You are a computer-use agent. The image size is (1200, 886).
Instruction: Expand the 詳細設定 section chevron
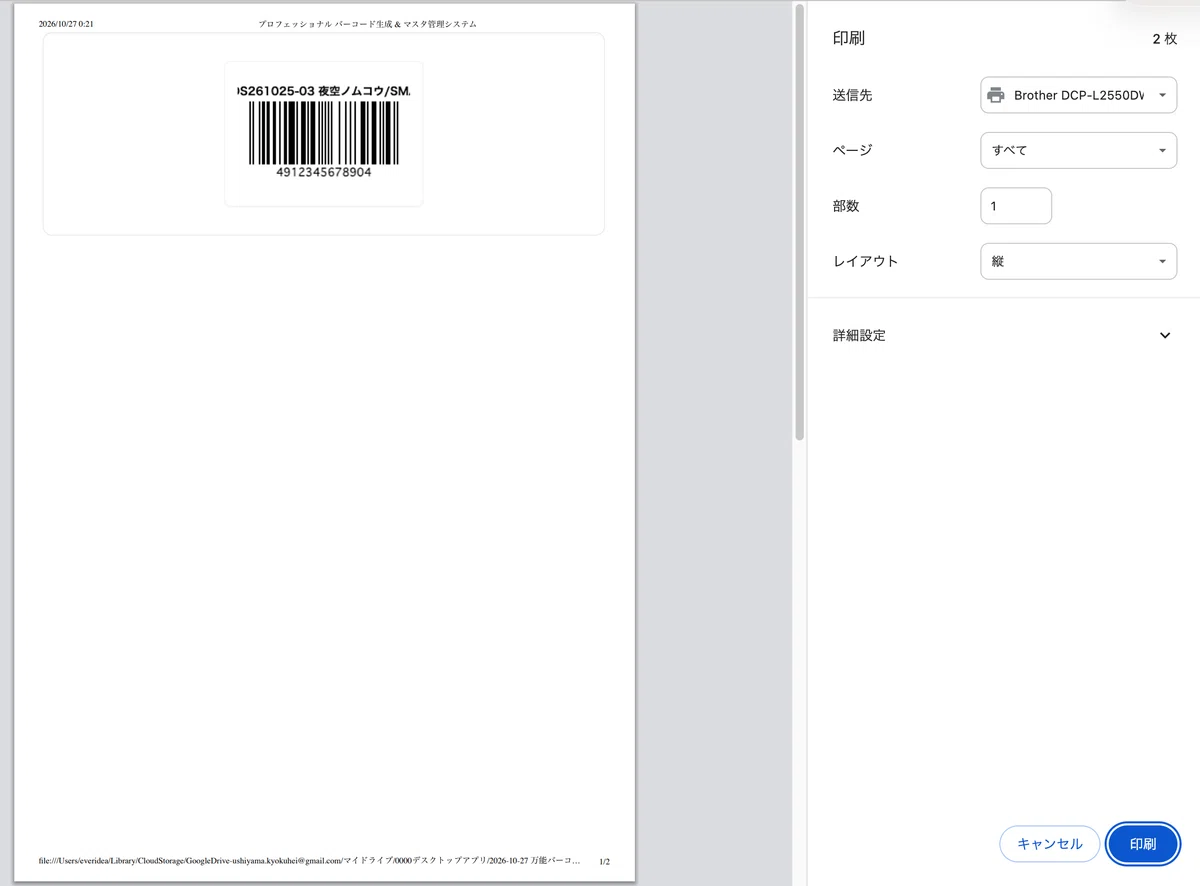(x=1165, y=336)
